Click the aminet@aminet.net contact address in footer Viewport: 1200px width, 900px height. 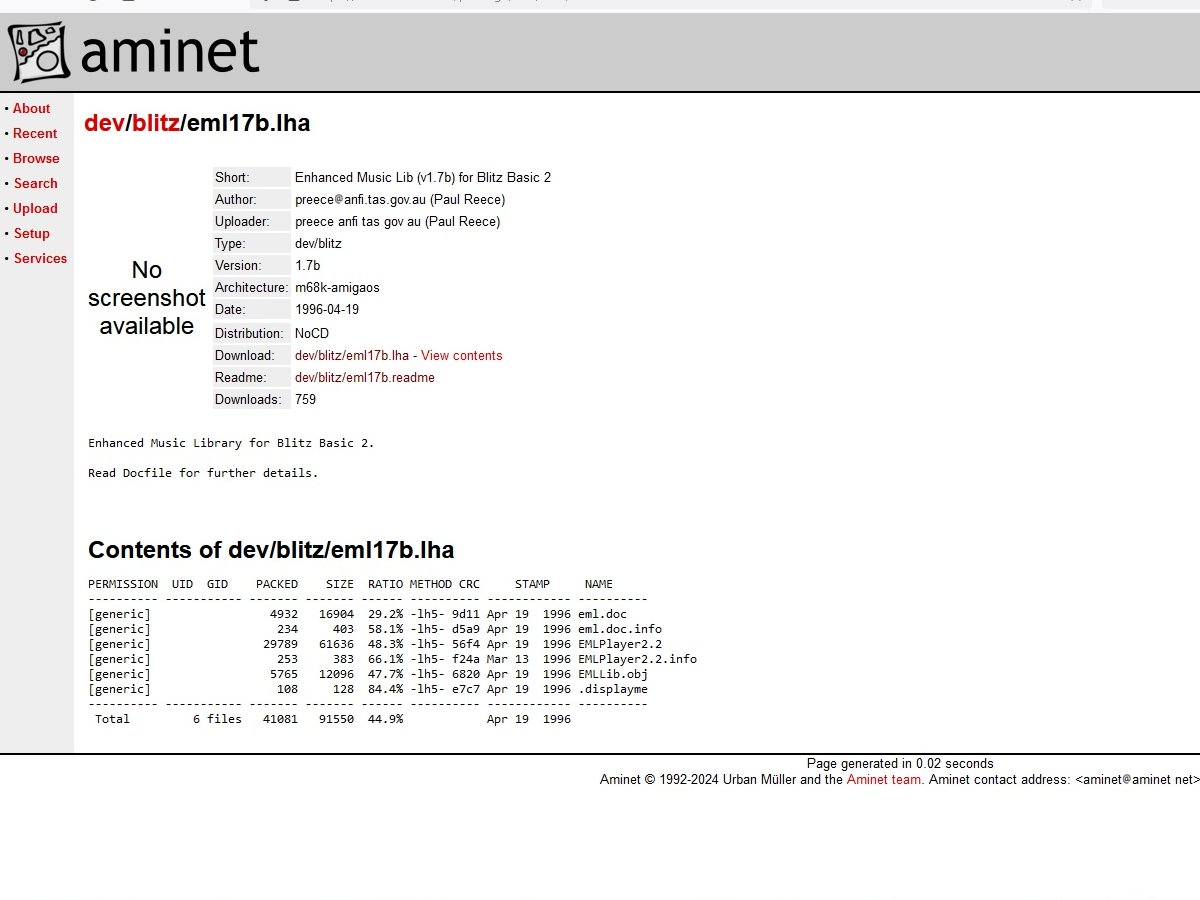click(1137, 779)
